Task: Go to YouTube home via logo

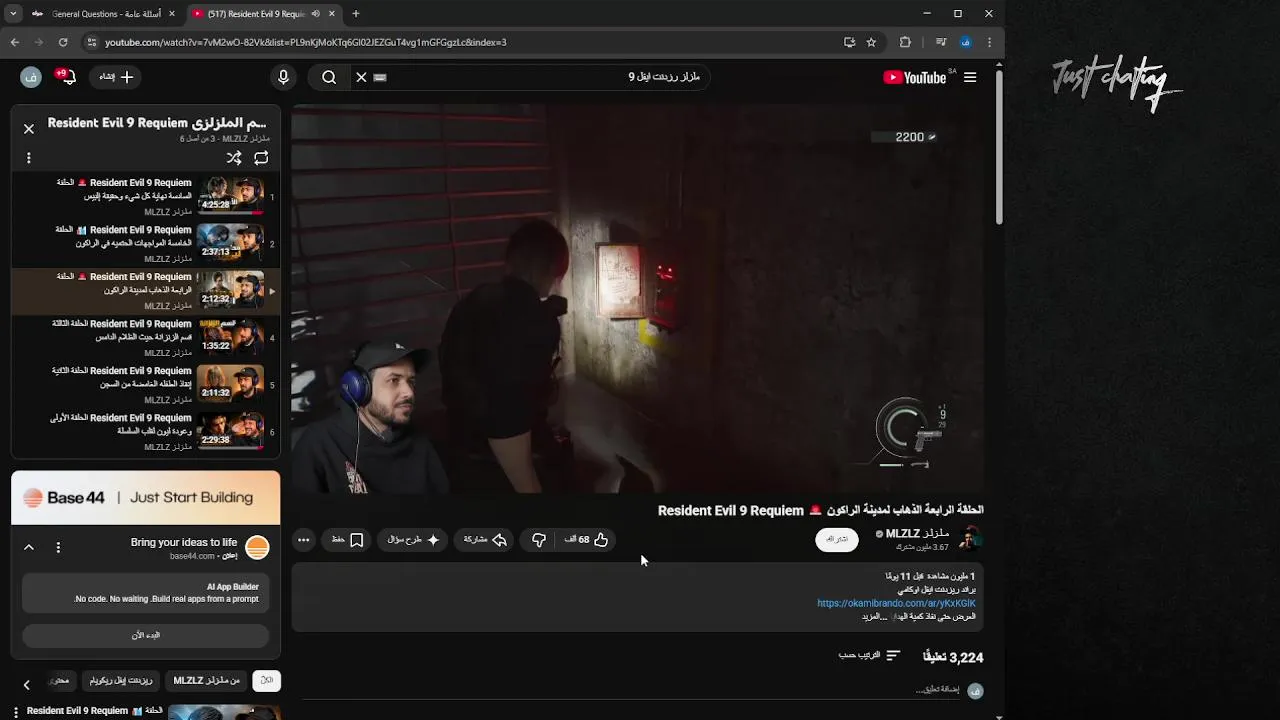Action: (915, 77)
